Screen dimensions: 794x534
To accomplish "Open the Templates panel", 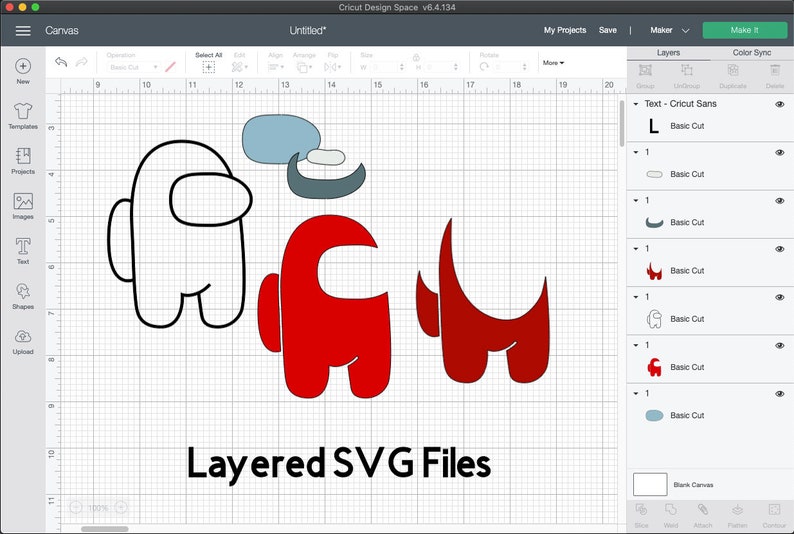I will 23,116.
